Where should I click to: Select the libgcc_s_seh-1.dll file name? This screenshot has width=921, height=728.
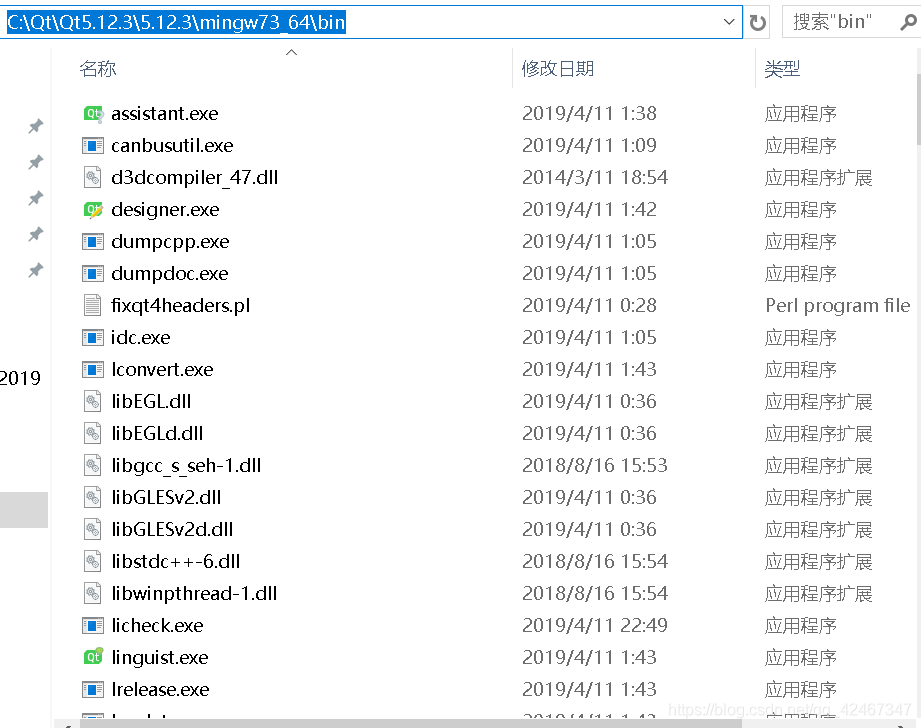pos(186,465)
